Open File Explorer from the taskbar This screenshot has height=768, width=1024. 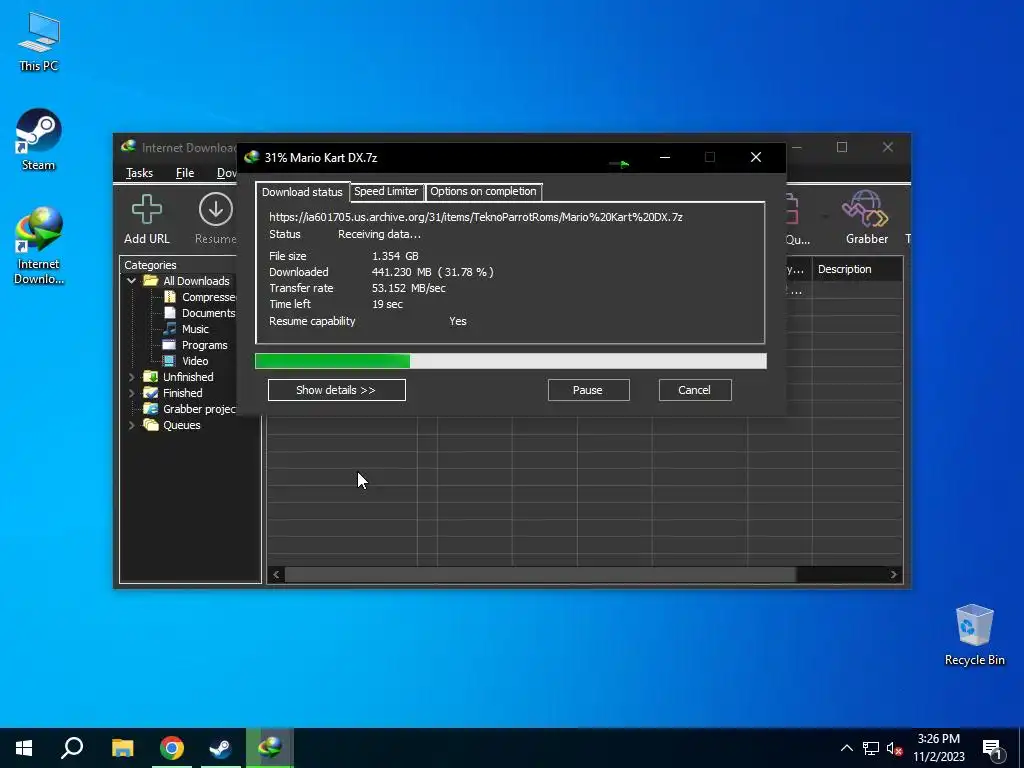point(122,748)
